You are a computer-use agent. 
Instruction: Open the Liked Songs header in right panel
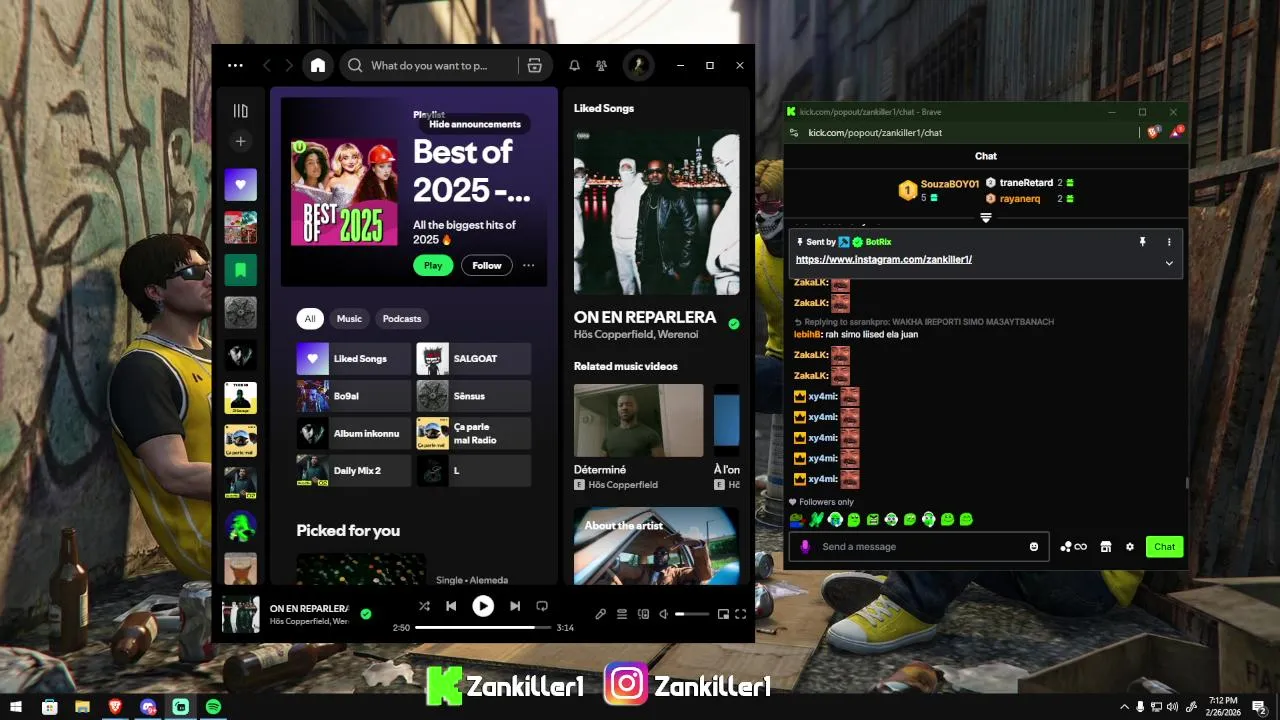pyautogui.click(x=604, y=108)
